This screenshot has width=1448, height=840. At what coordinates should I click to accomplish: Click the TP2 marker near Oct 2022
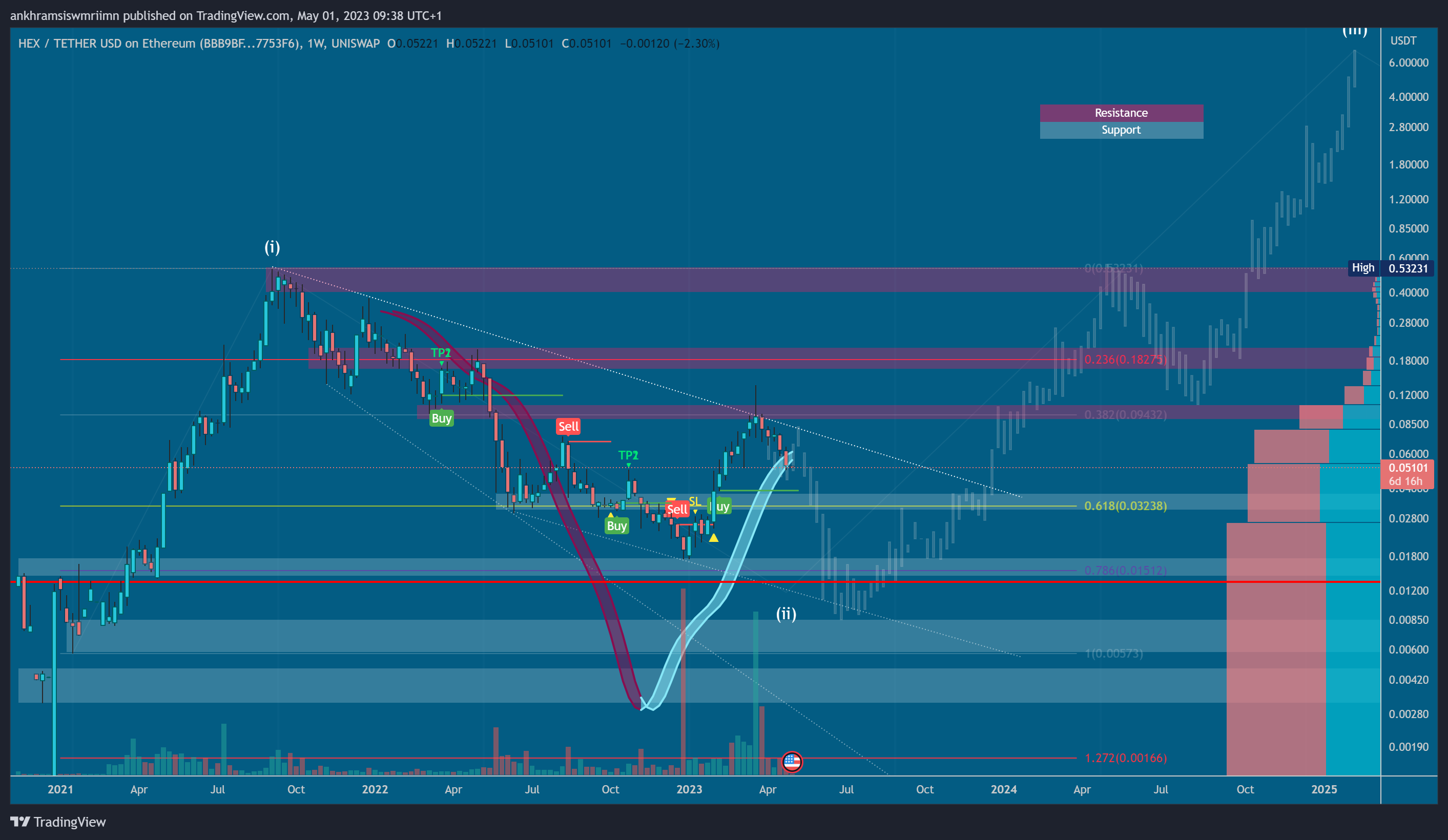(628, 455)
